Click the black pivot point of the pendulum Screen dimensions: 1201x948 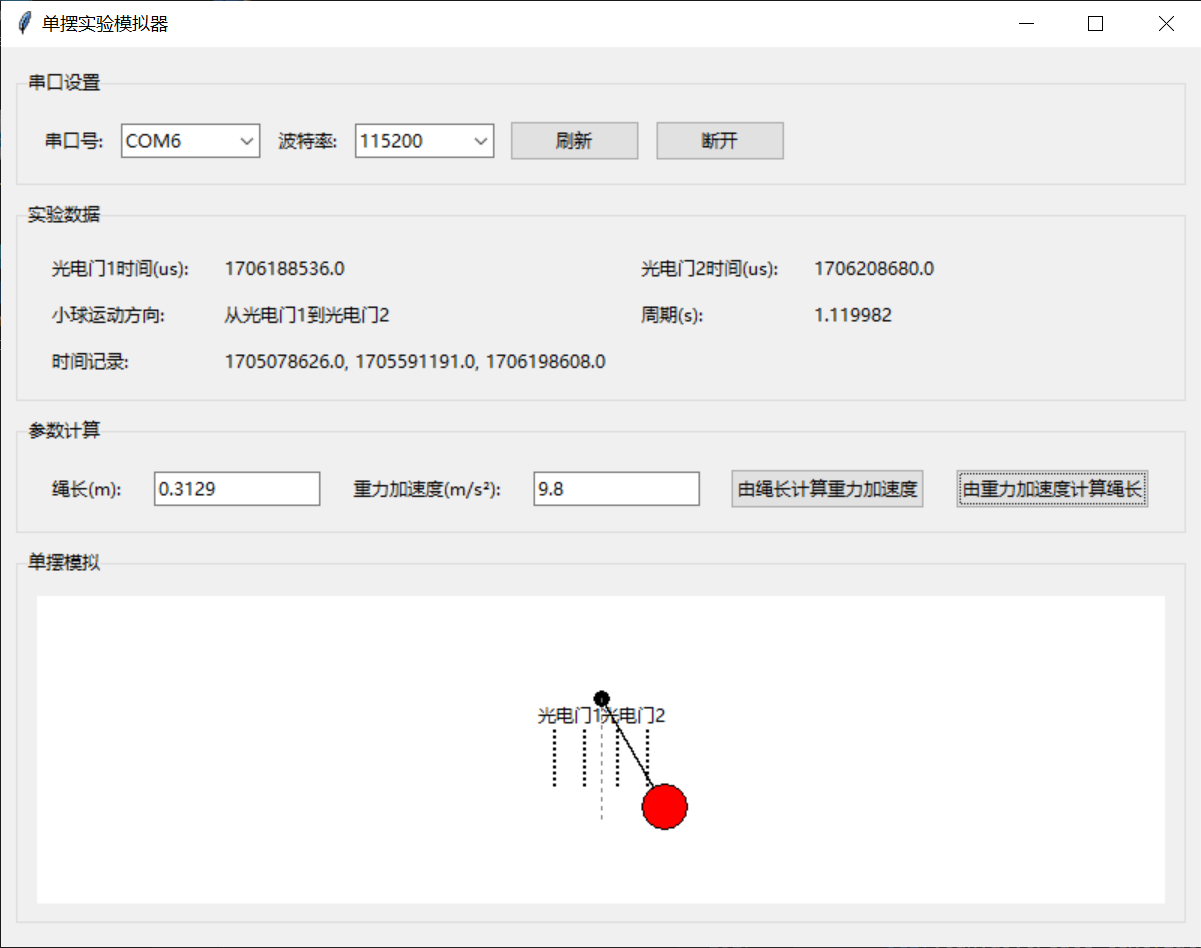point(601,698)
